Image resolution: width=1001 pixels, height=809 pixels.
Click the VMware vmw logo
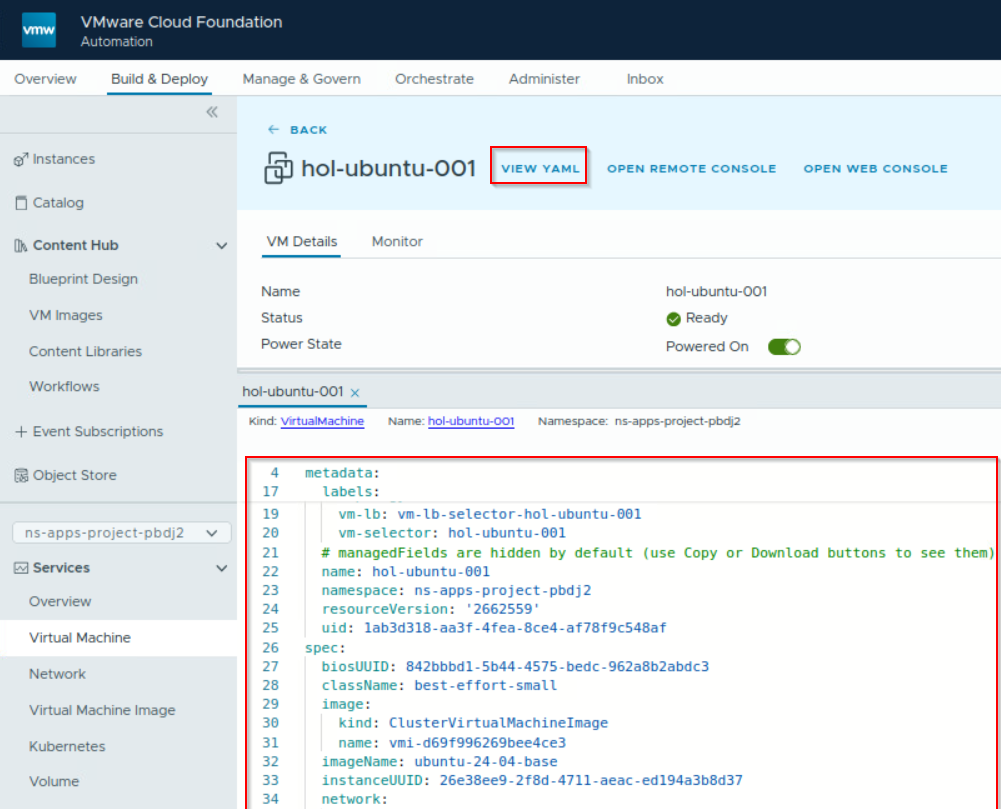38,29
